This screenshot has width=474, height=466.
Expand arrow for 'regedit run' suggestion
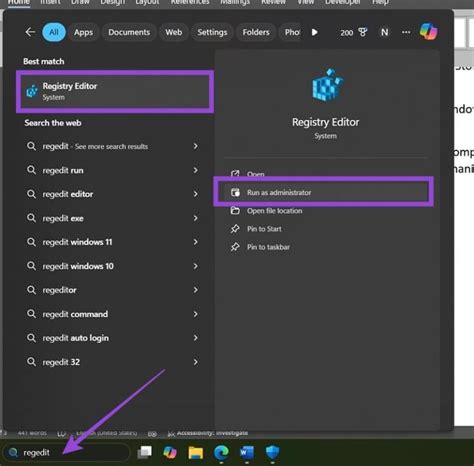[196, 170]
